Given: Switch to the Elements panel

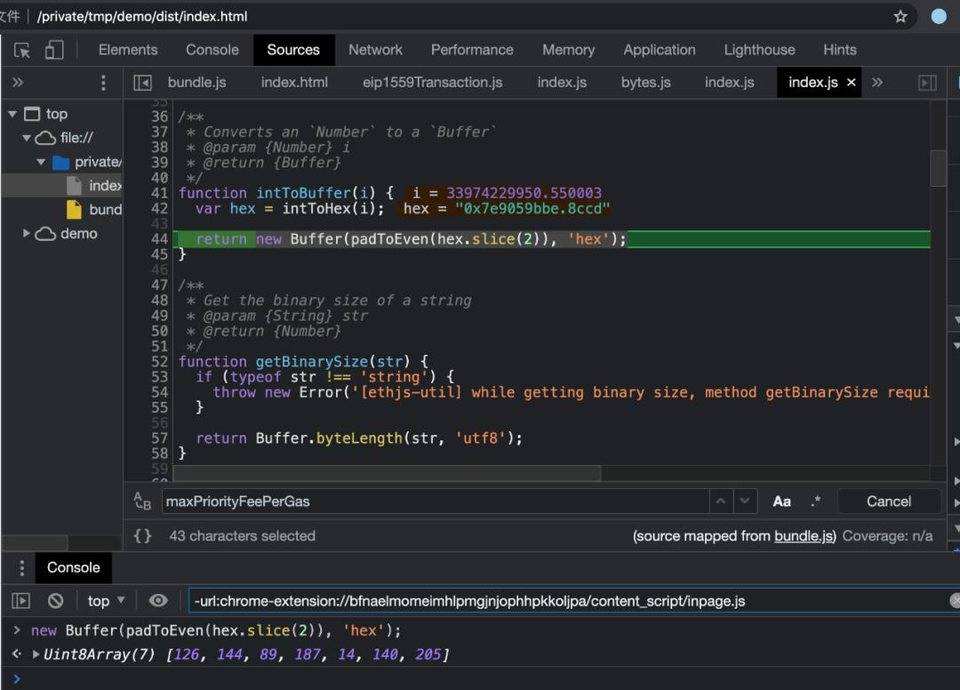Looking at the screenshot, I should (128, 50).
